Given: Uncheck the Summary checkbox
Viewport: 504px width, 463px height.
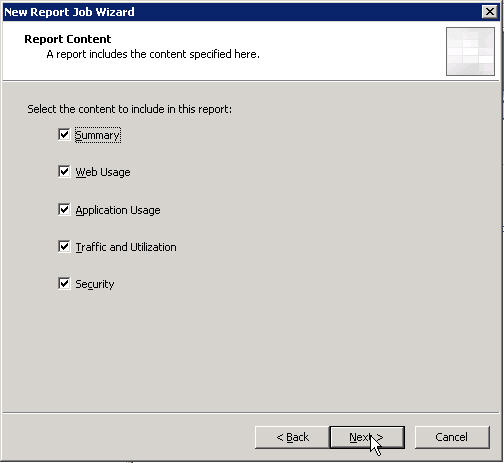Looking at the screenshot, I should [x=64, y=135].
